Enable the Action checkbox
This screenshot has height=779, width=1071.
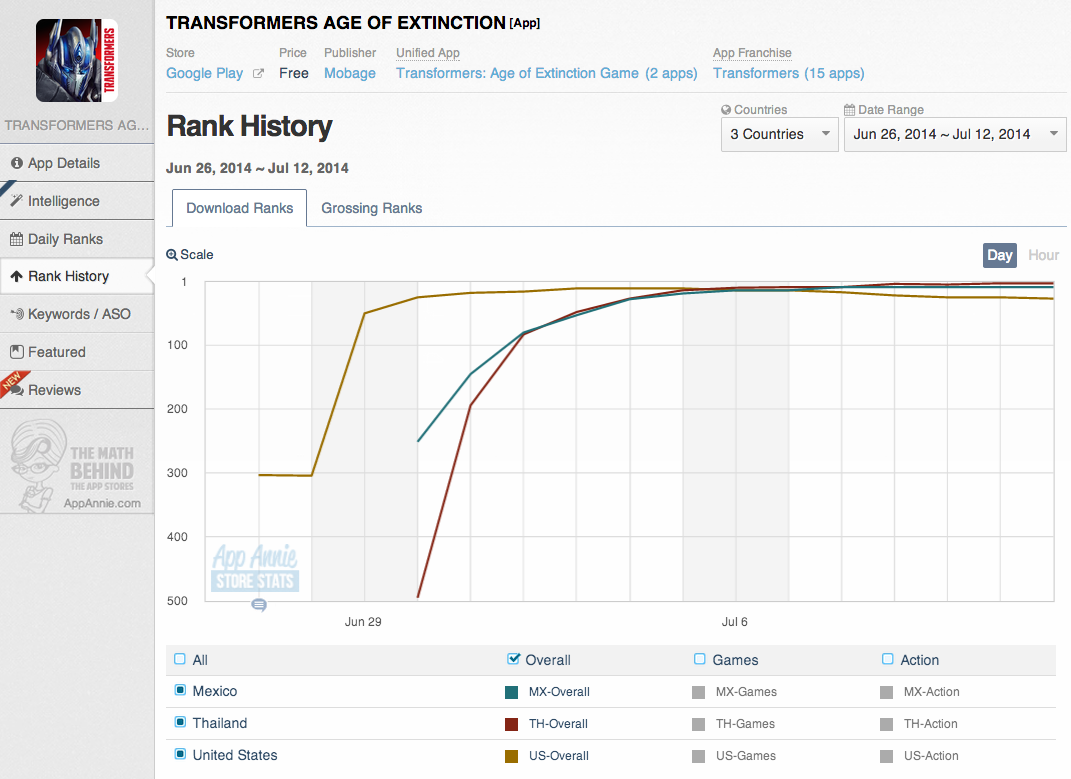[887, 659]
